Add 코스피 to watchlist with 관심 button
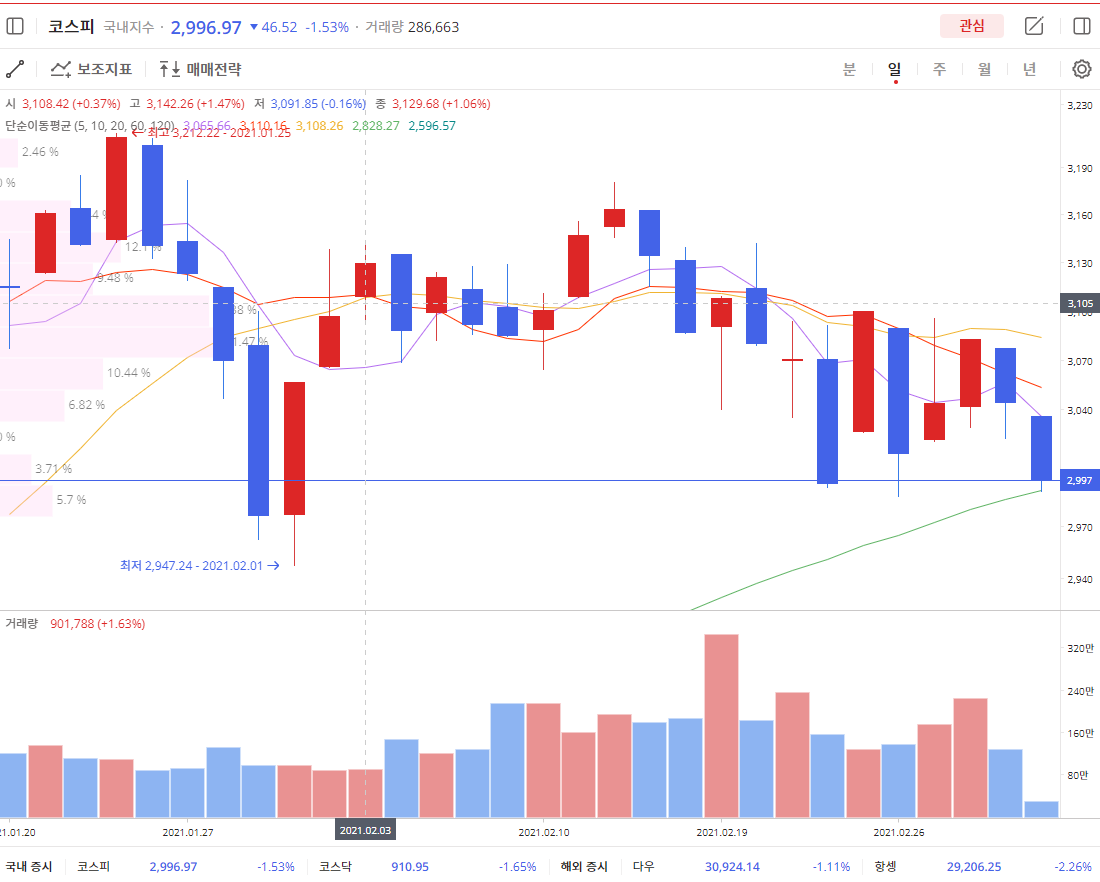Viewport: 1100px width, 882px height. 971,26
